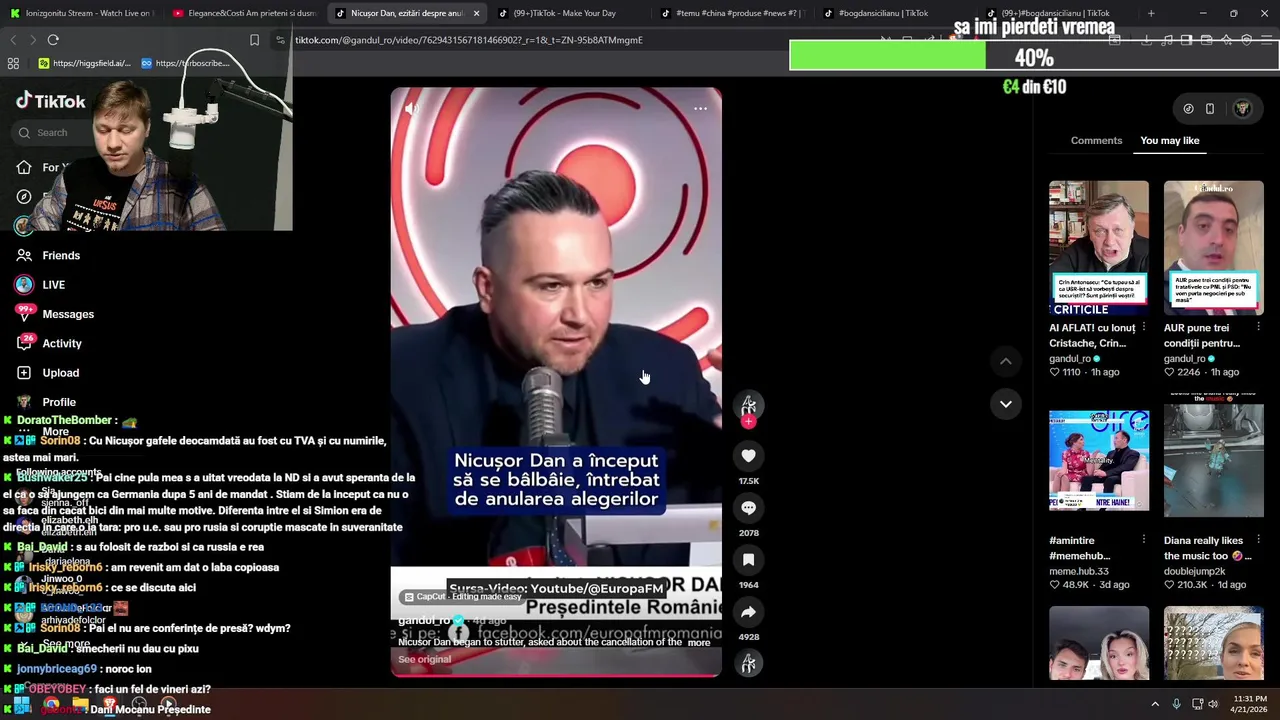Switch to the Comments tab
The height and width of the screenshot is (720, 1280).
coord(1096,140)
